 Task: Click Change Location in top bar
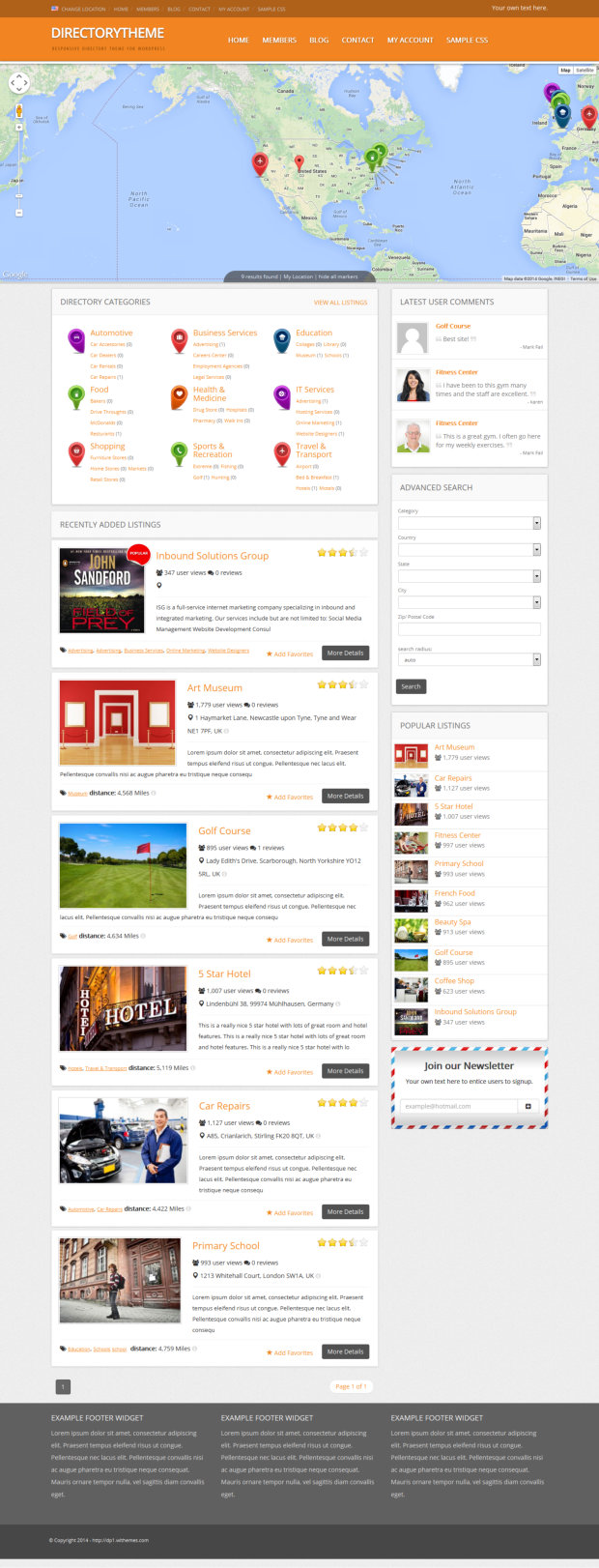tap(83, 9)
